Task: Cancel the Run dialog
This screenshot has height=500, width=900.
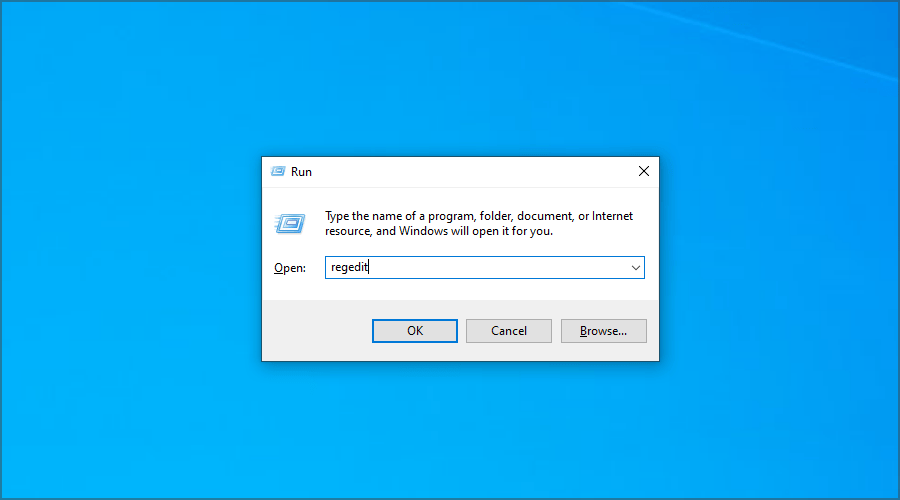Action: [509, 331]
